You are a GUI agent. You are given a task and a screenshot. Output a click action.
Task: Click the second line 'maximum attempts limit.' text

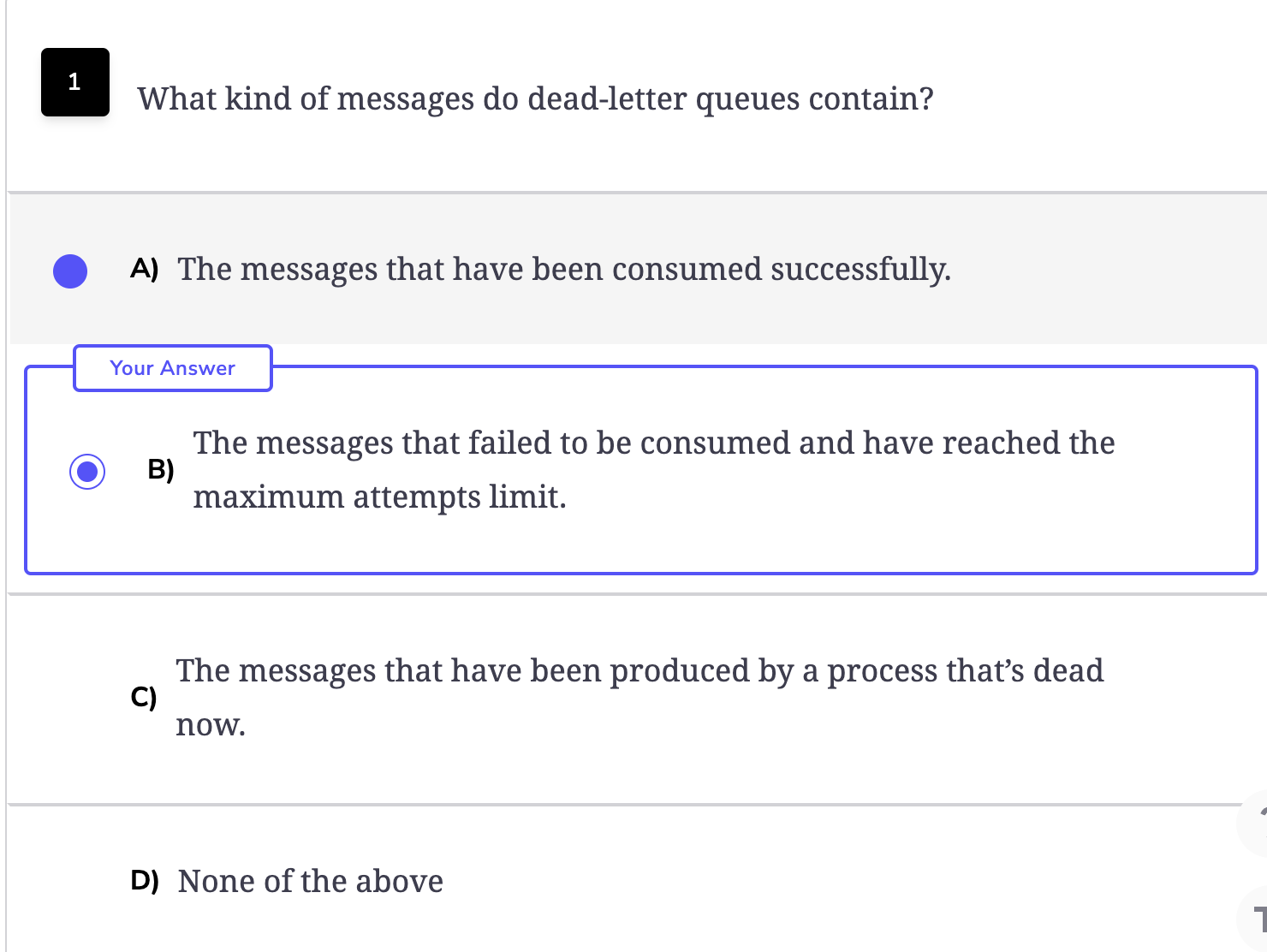point(379,497)
